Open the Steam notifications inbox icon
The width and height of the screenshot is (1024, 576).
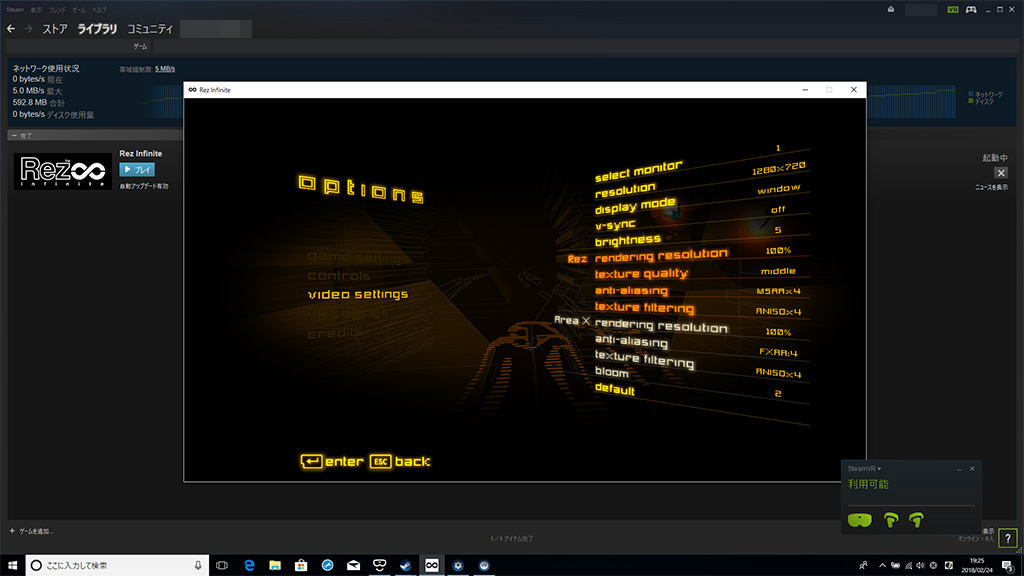point(891,9)
